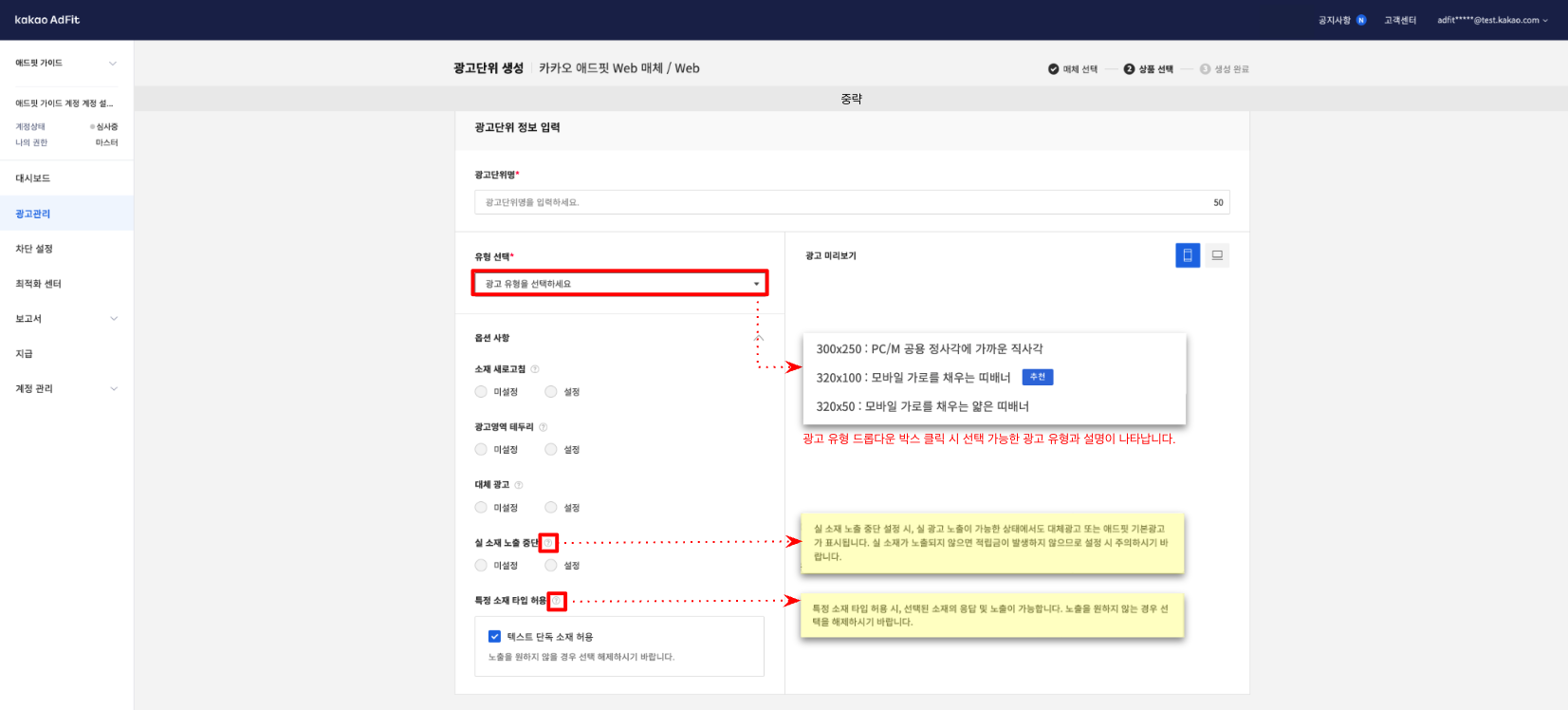Select 미설정 for 광고영역 테두리
Viewport: 1568px width, 710px height.
[x=481, y=450]
